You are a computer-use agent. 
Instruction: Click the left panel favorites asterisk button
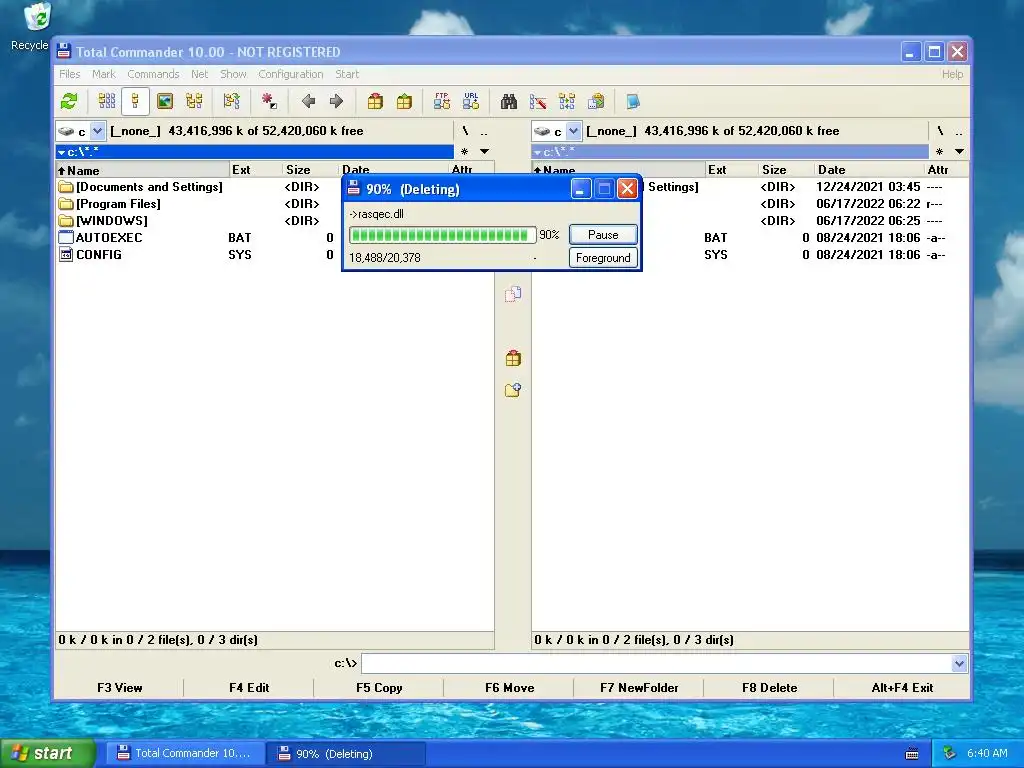point(464,152)
